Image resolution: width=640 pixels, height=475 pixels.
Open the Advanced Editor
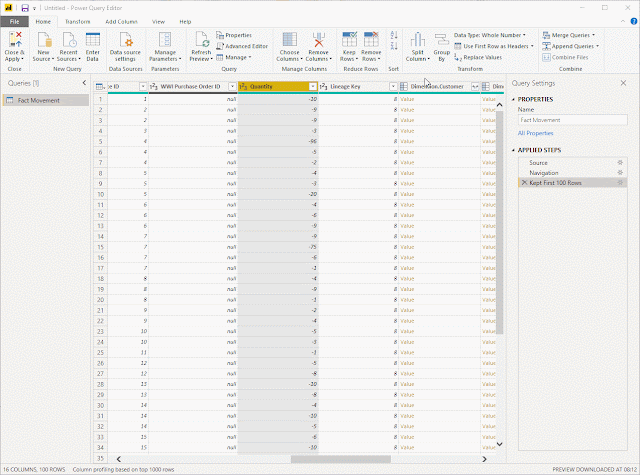click(x=242, y=46)
